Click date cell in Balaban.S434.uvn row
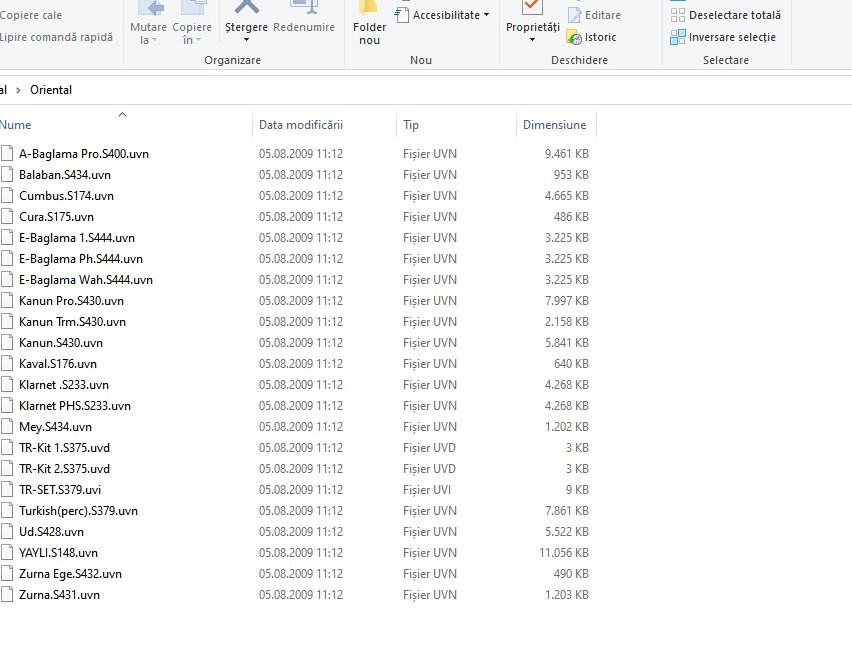The width and height of the screenshot is (852, 671). 301,175
